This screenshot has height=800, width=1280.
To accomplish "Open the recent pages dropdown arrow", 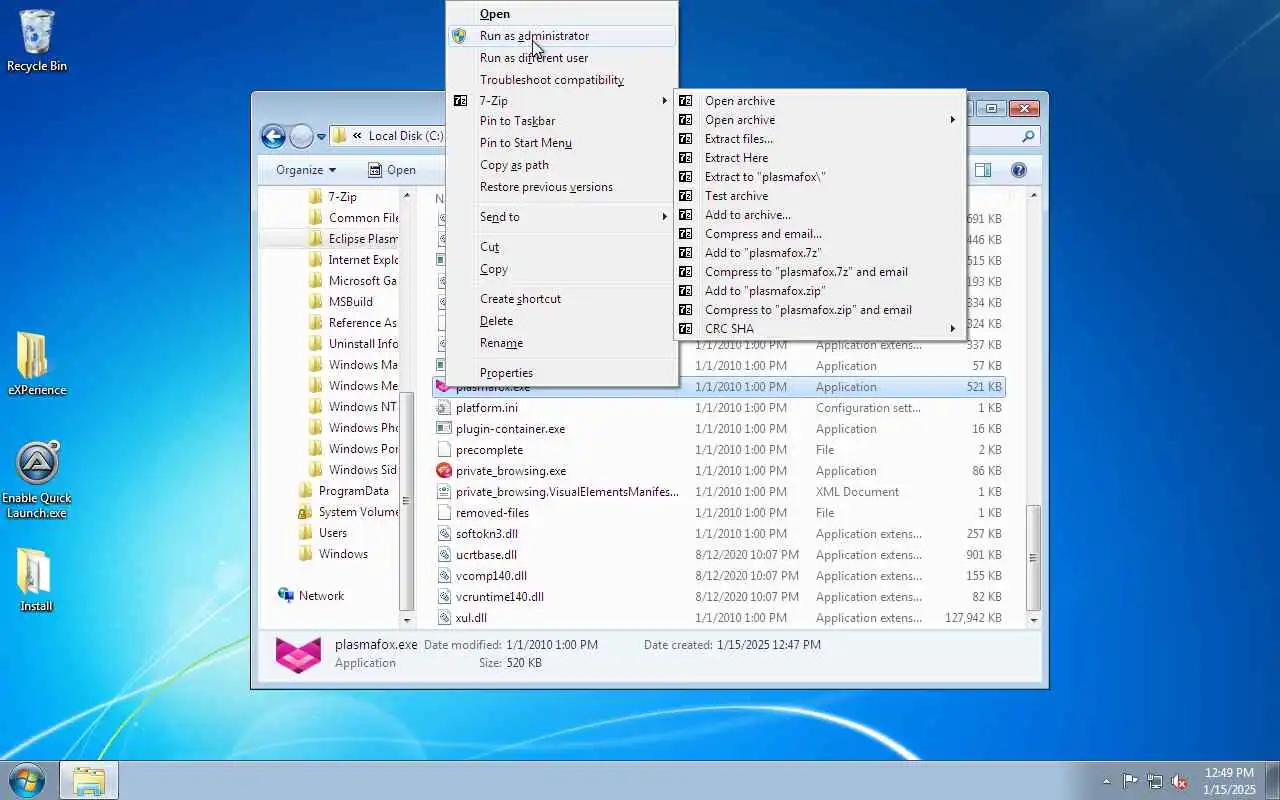I will (322, 137).
